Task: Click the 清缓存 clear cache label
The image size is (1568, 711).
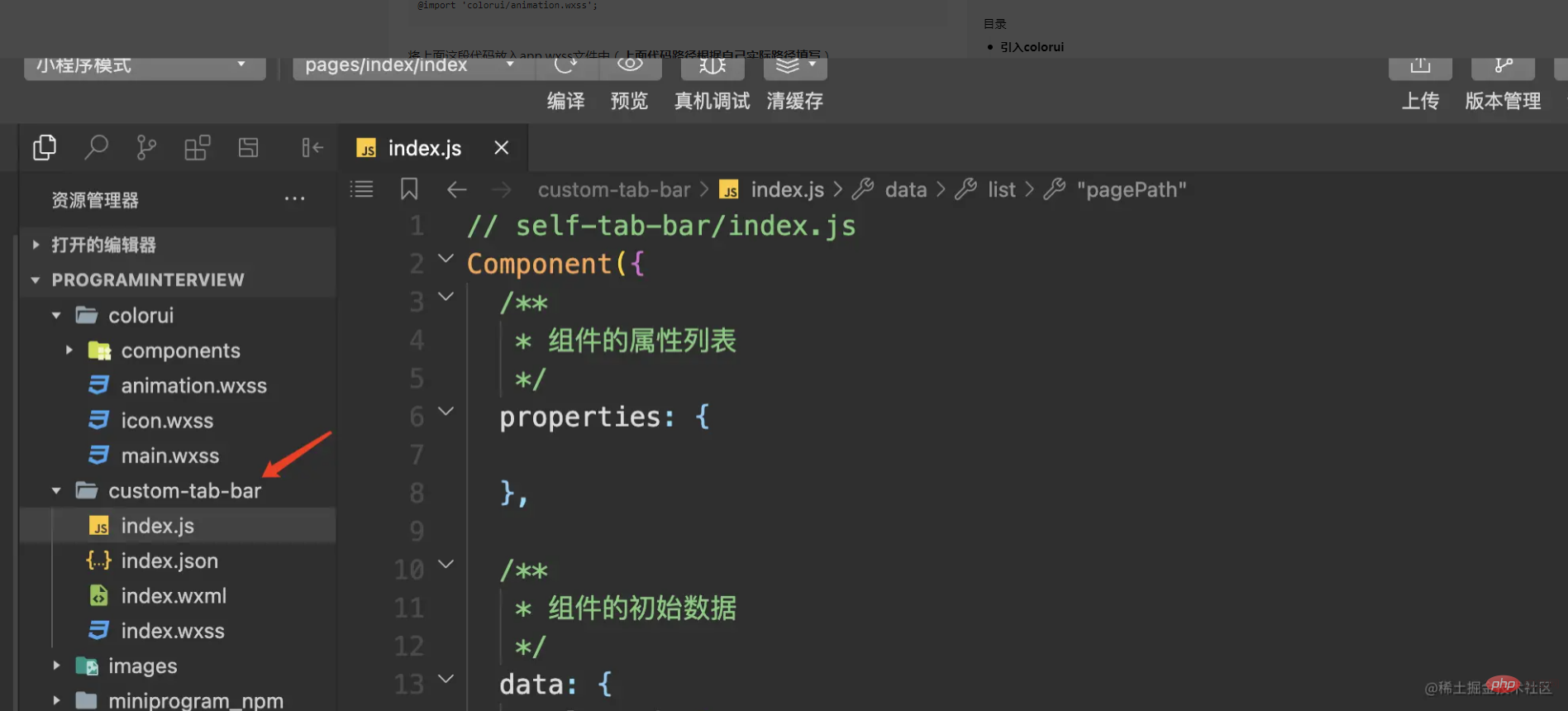Action: click(x=795, y=101)
